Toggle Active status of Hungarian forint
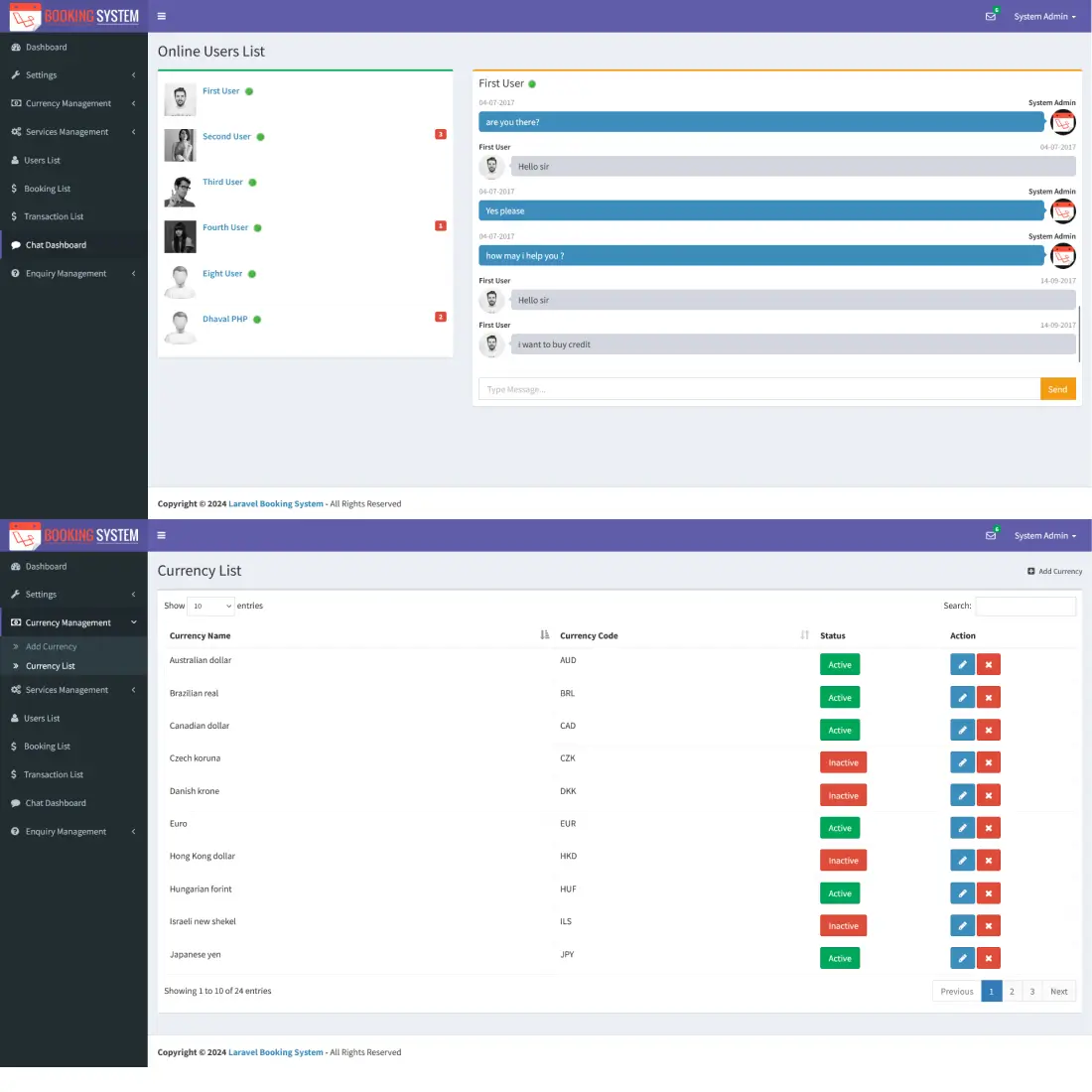The height and width of the screenshot is (1092, 1092). point(839,892)
